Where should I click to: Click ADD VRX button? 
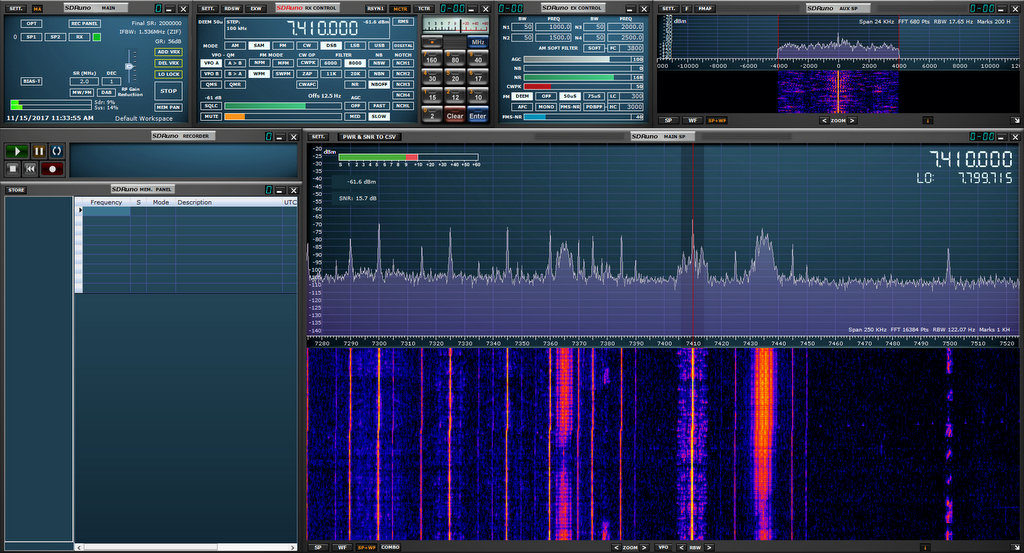tap(168, 52)
